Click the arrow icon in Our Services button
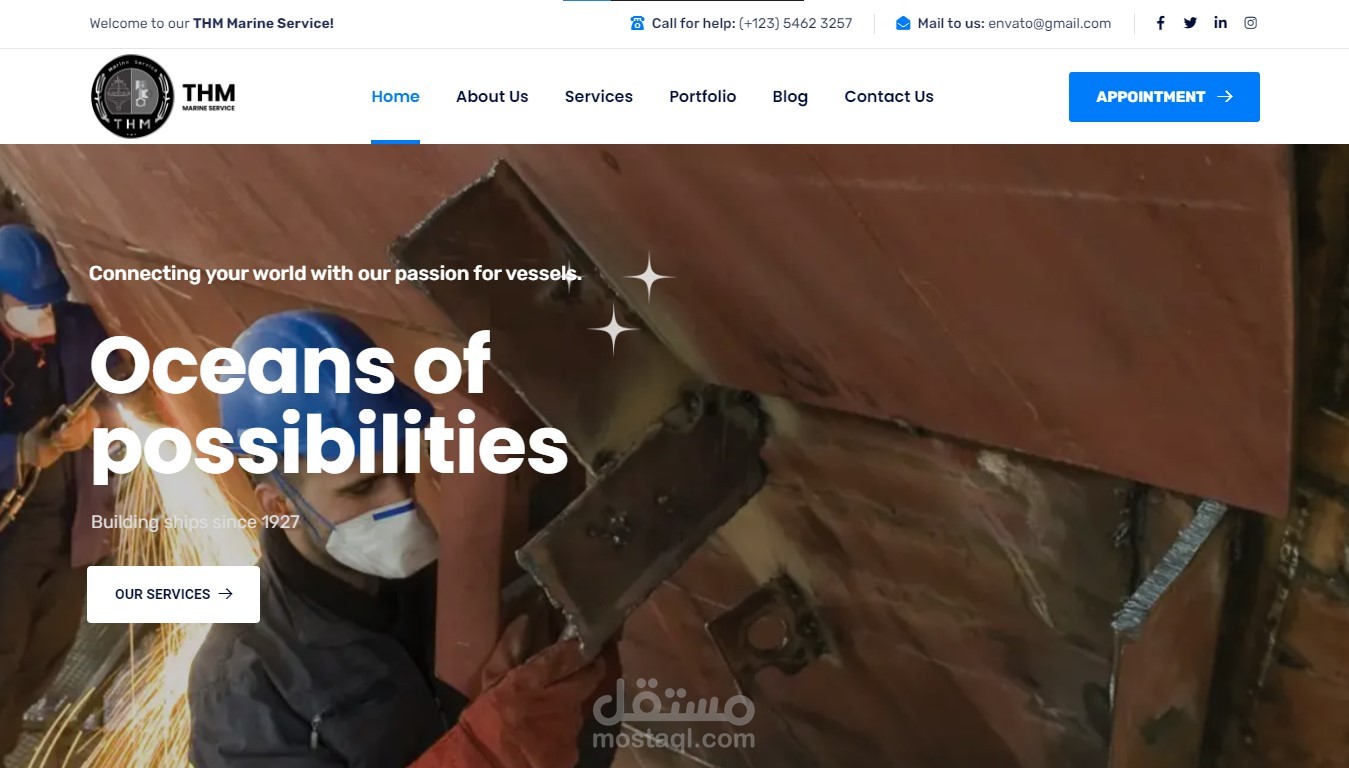This screenshot has height=768, width=1349. [226, 594]
